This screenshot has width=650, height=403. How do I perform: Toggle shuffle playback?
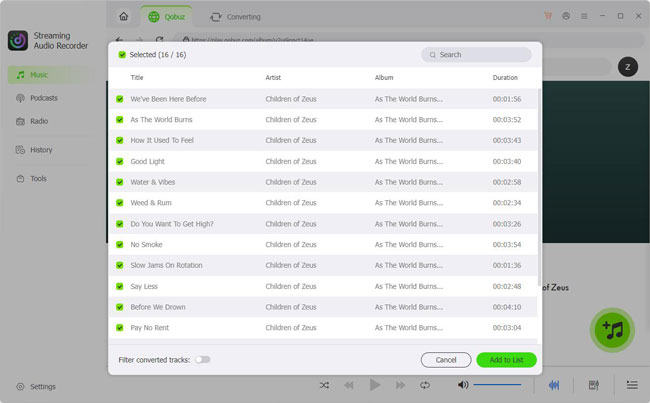pyautogui.click(x=325, y=385)
